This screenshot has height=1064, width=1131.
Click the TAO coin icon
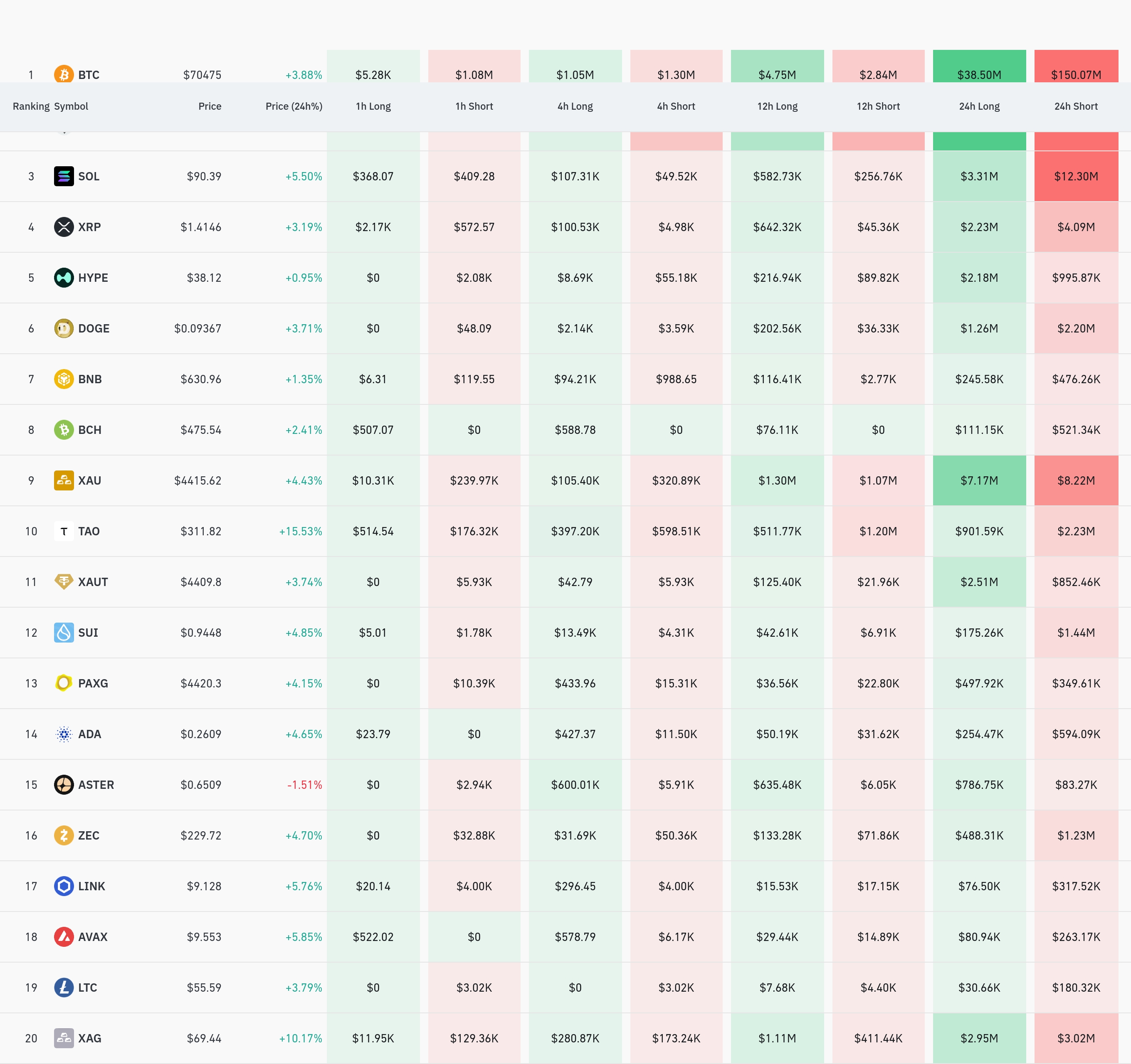tap(64, 531)
